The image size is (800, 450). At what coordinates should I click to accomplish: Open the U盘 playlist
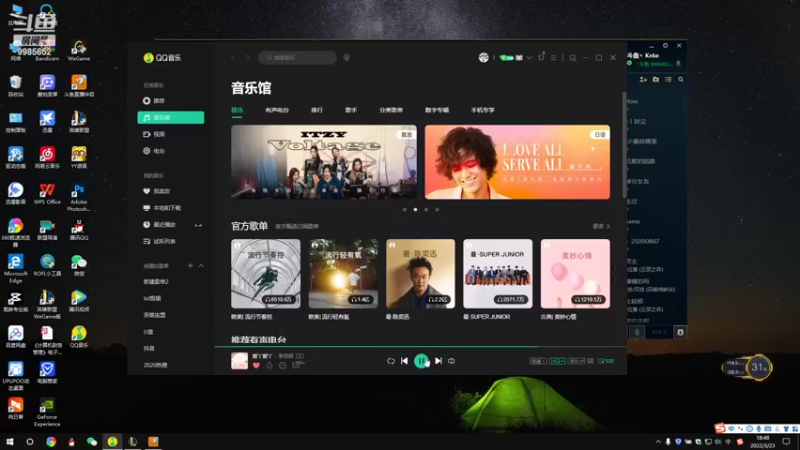coord(148,332)
